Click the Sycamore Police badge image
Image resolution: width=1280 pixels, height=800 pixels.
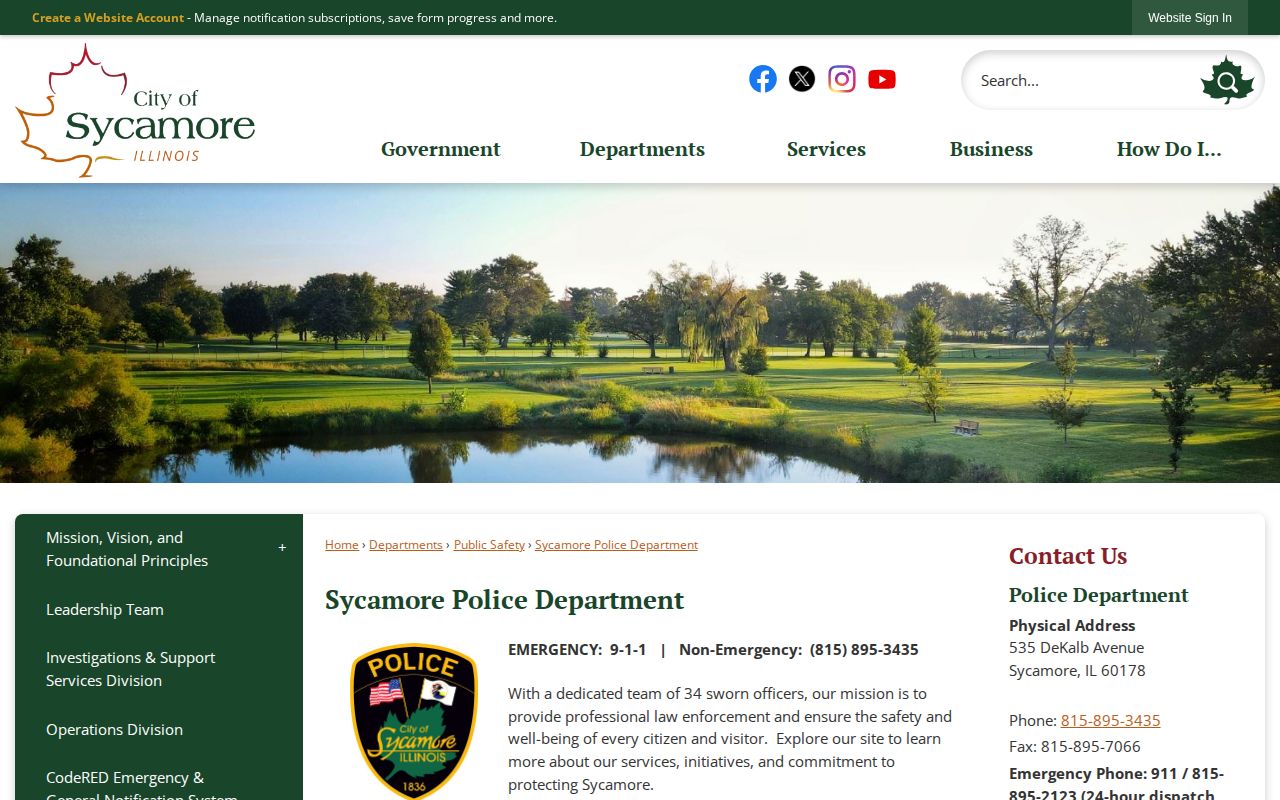click(x=414, y=720)
